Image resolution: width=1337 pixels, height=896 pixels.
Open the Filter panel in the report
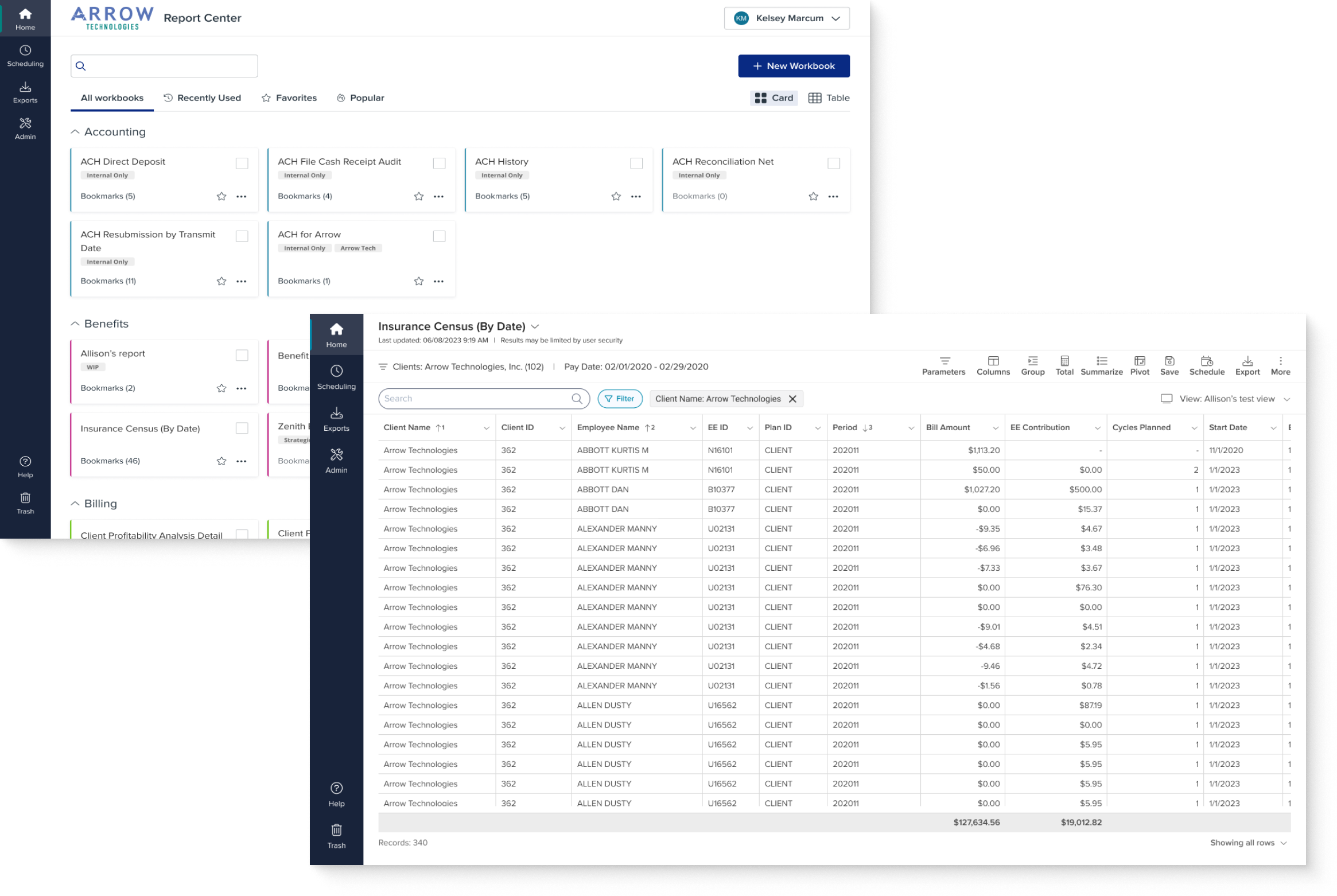coord(620,398)
